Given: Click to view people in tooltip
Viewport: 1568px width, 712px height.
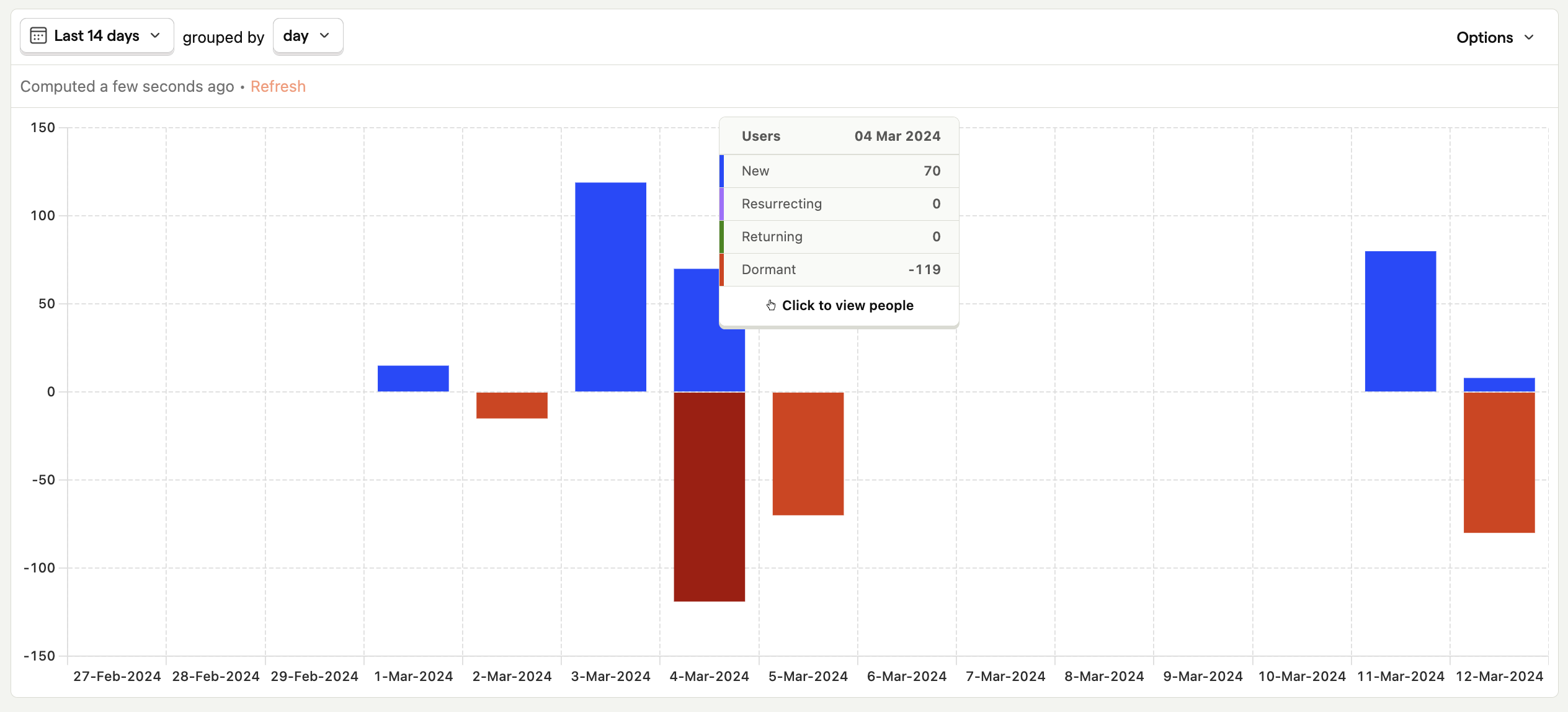Looking at the screenshot, I should pyautogui.click(x=839, y=306).
